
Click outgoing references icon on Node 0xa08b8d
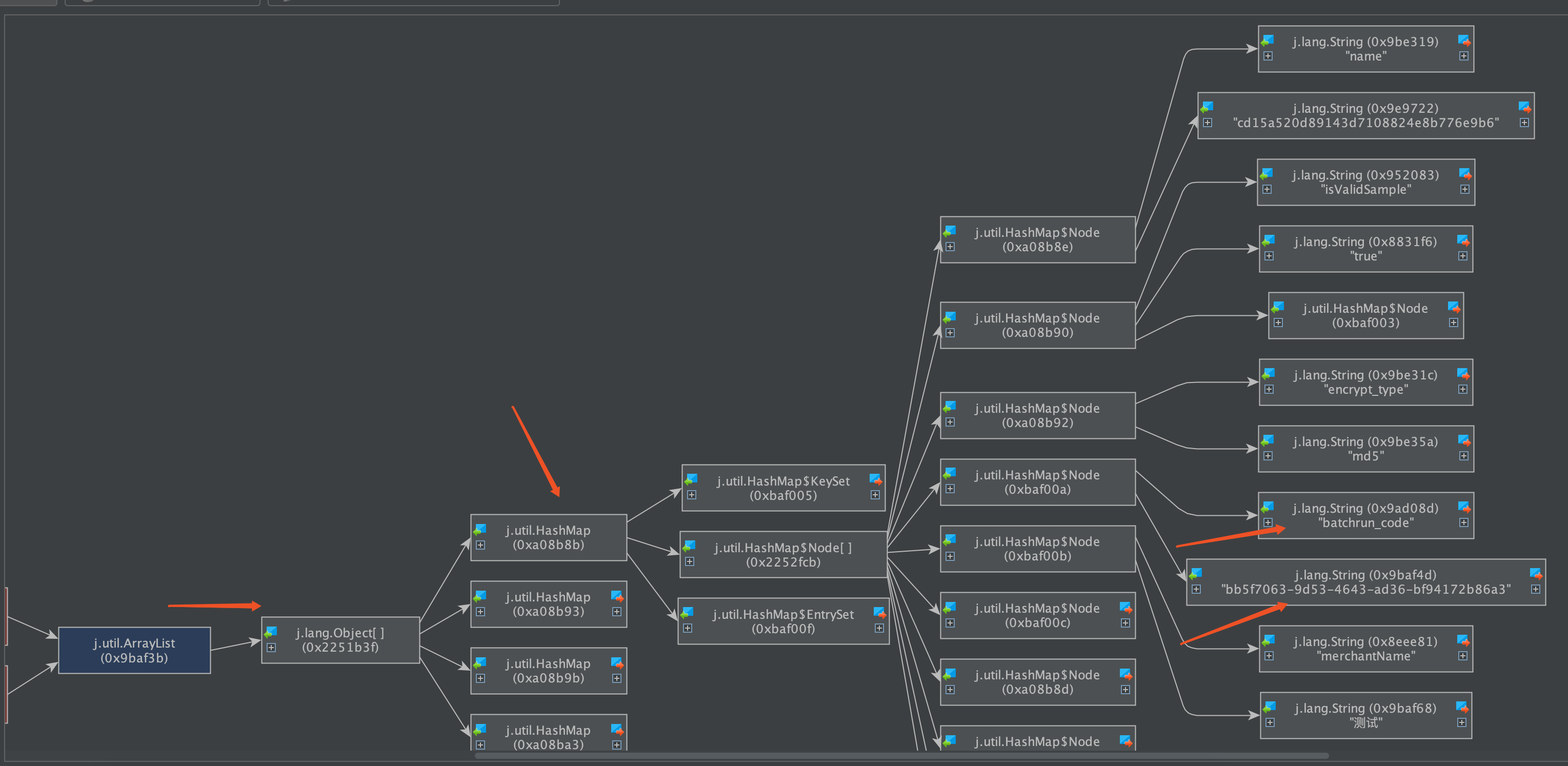coord(1125,674)
